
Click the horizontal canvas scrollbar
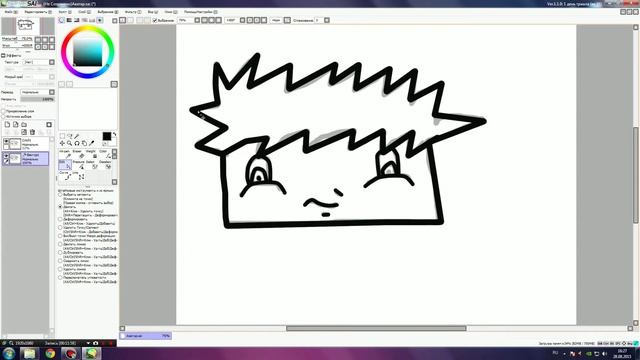point(376,328)
